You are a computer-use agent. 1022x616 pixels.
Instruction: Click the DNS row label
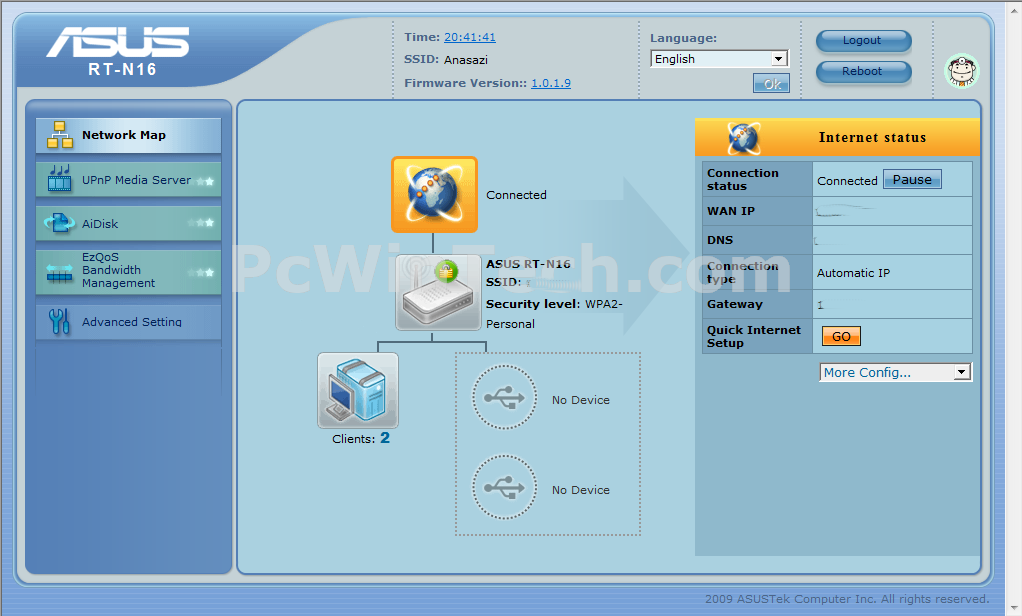720,240
